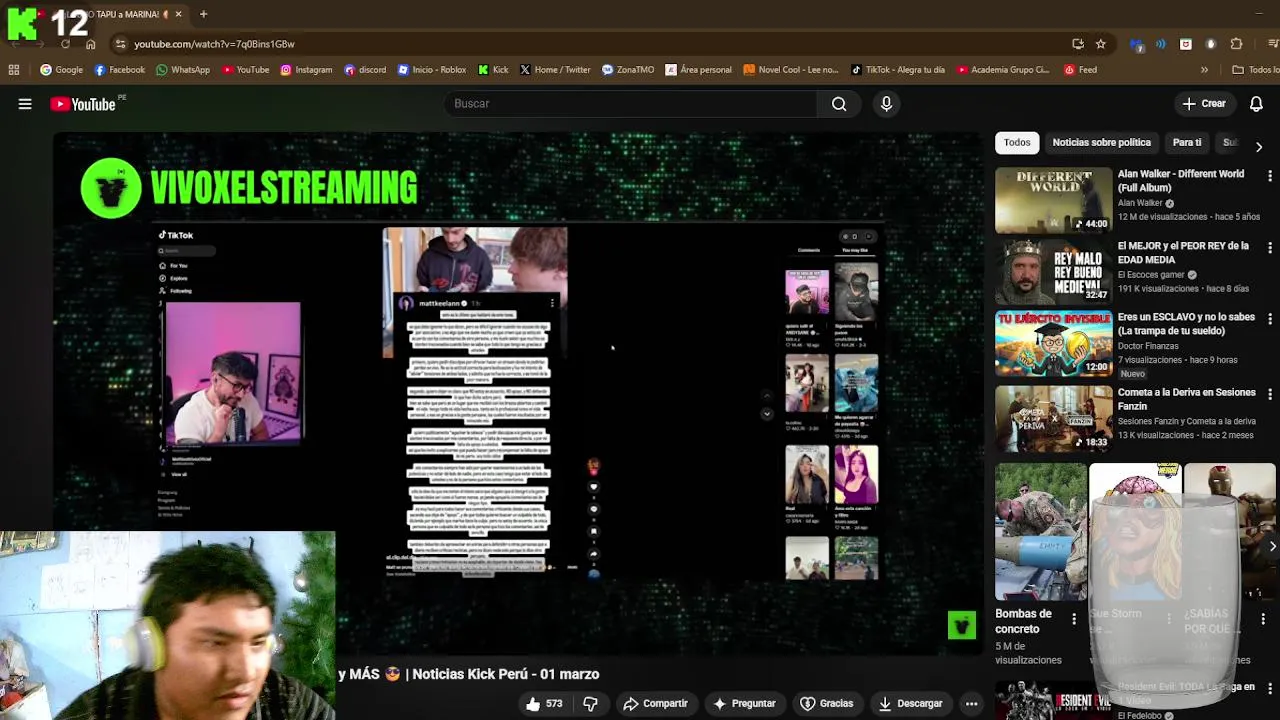
Task: Open the TikTok - Alegra tu día bookmark
Action: (x=897, y=70)
